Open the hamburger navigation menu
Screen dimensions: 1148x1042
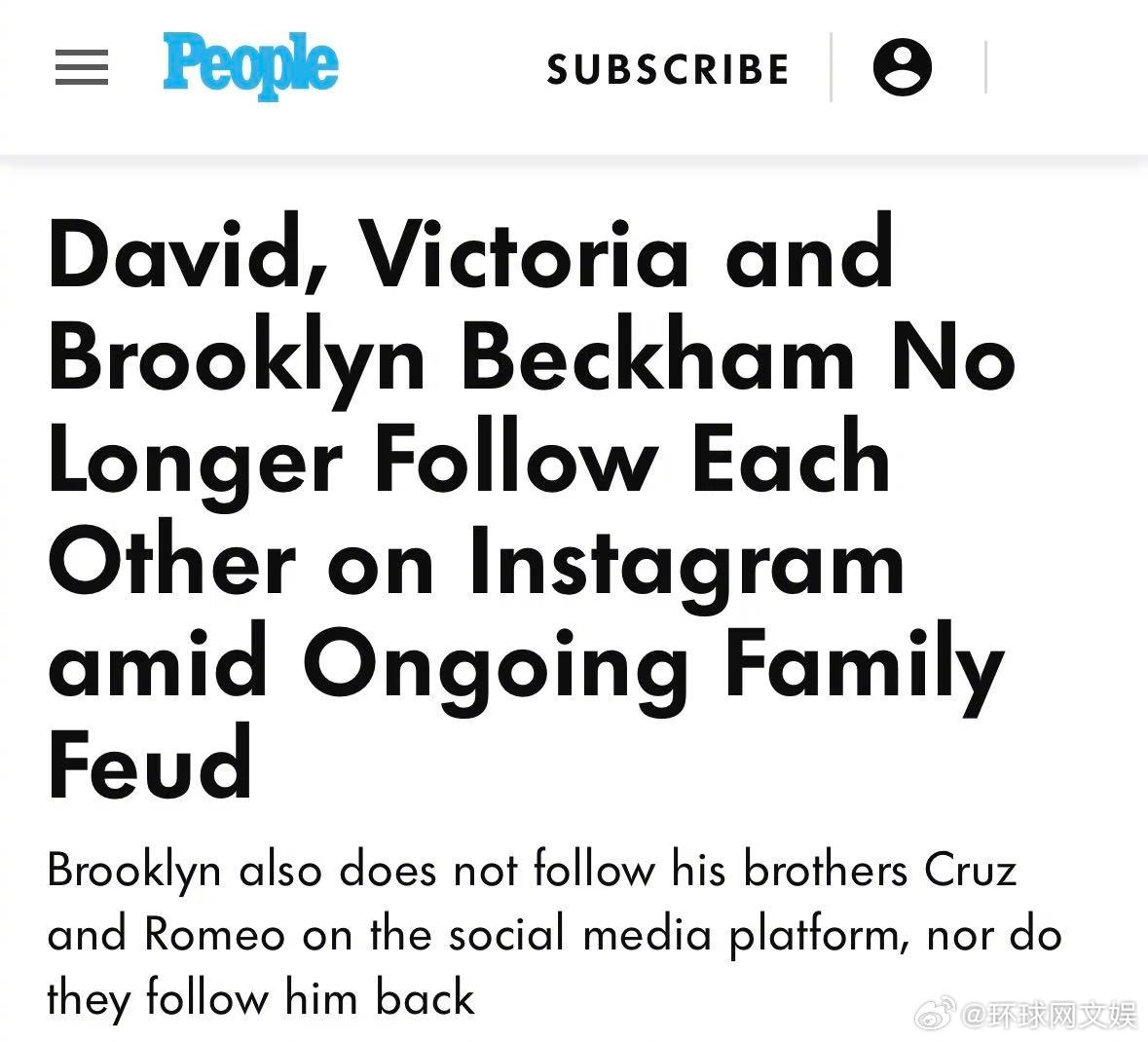tap(82, 68)
